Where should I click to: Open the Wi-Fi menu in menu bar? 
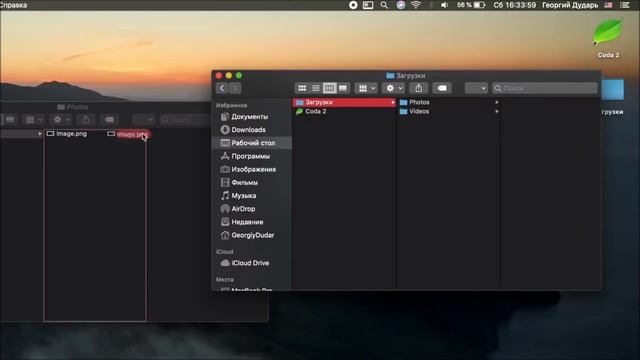tap(416, 5)
